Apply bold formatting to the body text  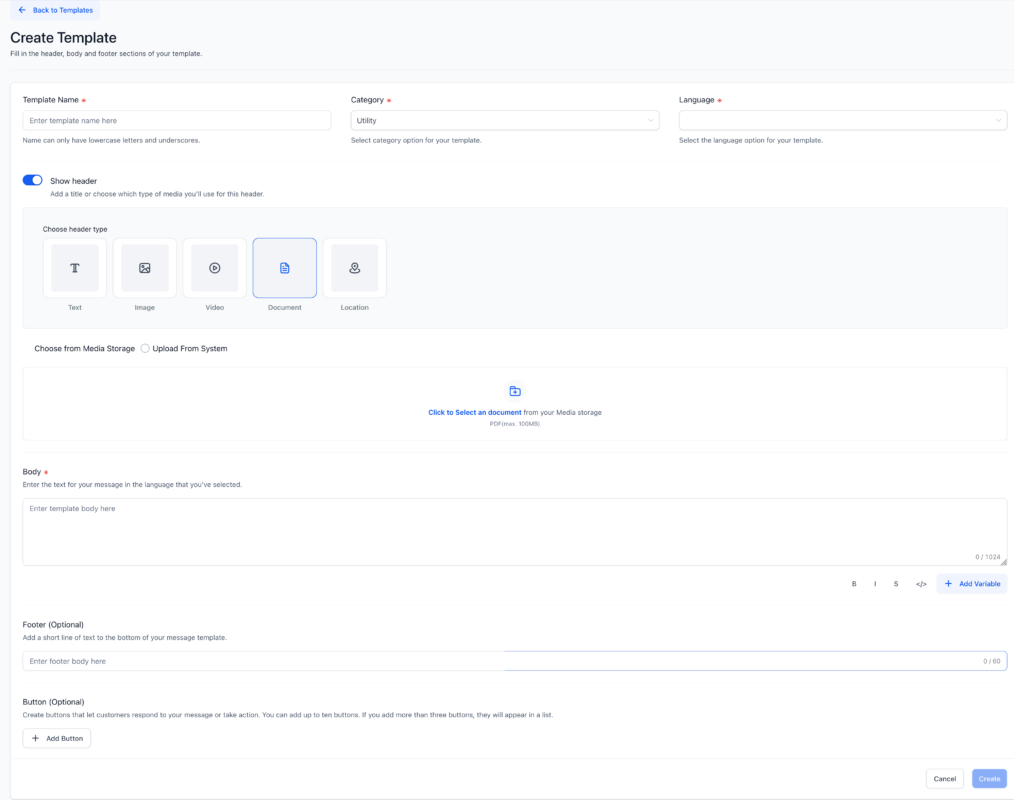(x=853, y=583)
